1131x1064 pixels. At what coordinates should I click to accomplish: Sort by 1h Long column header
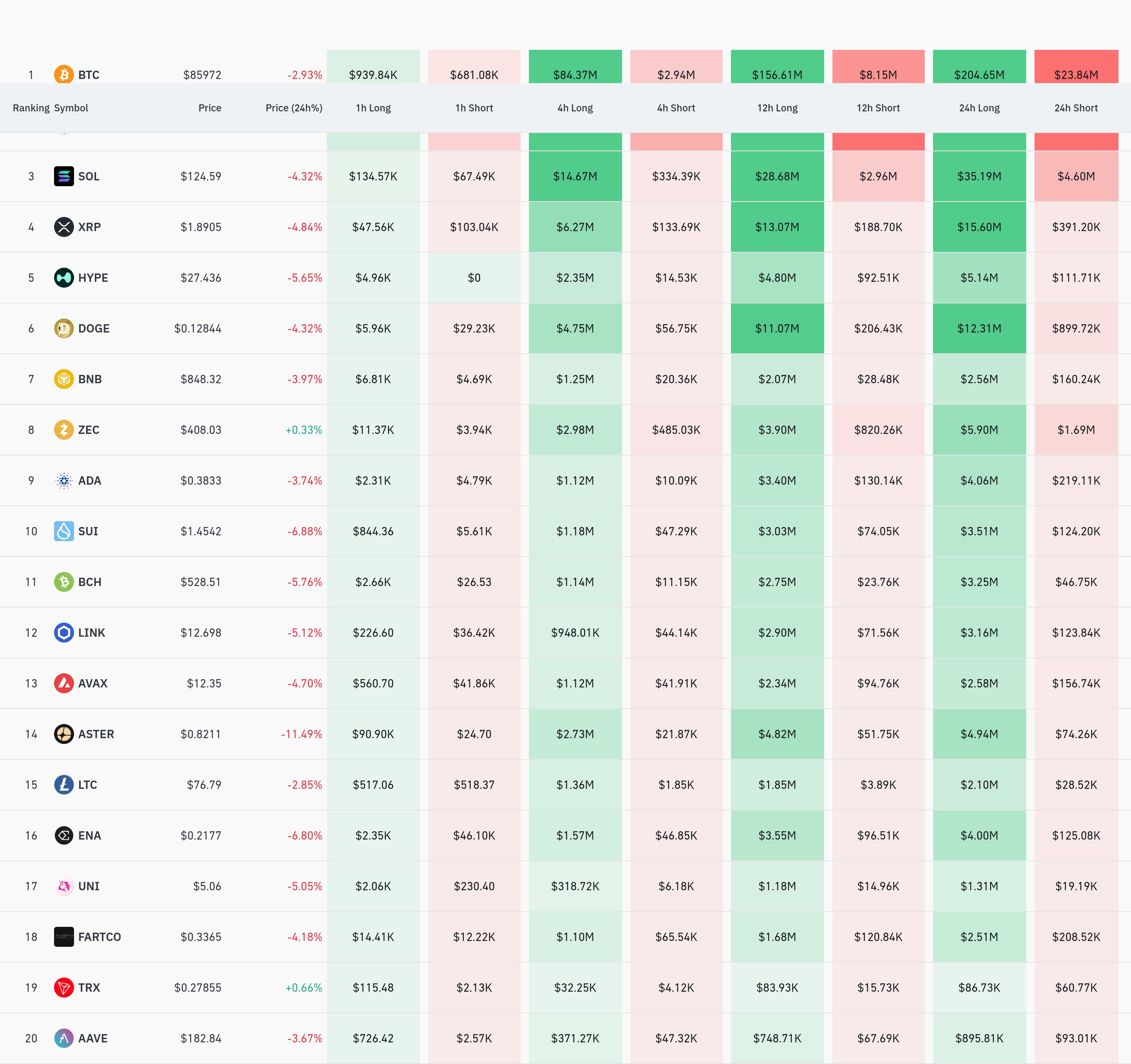[x=373, y=108]
